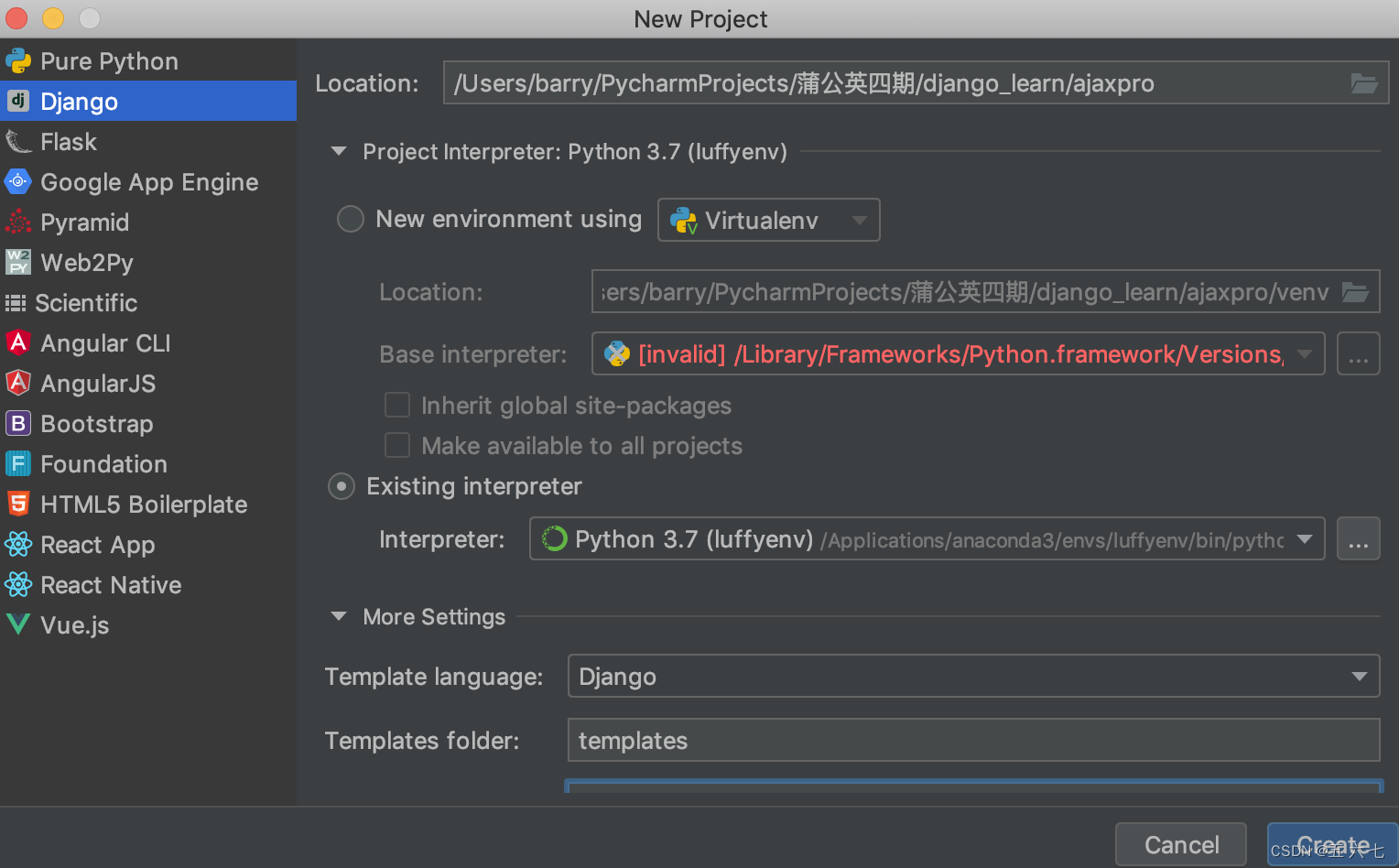The width and height of the screenshot is (1399, 868).
Task: Select HTML5 Boilerplate in the project list
Action: 148,505
